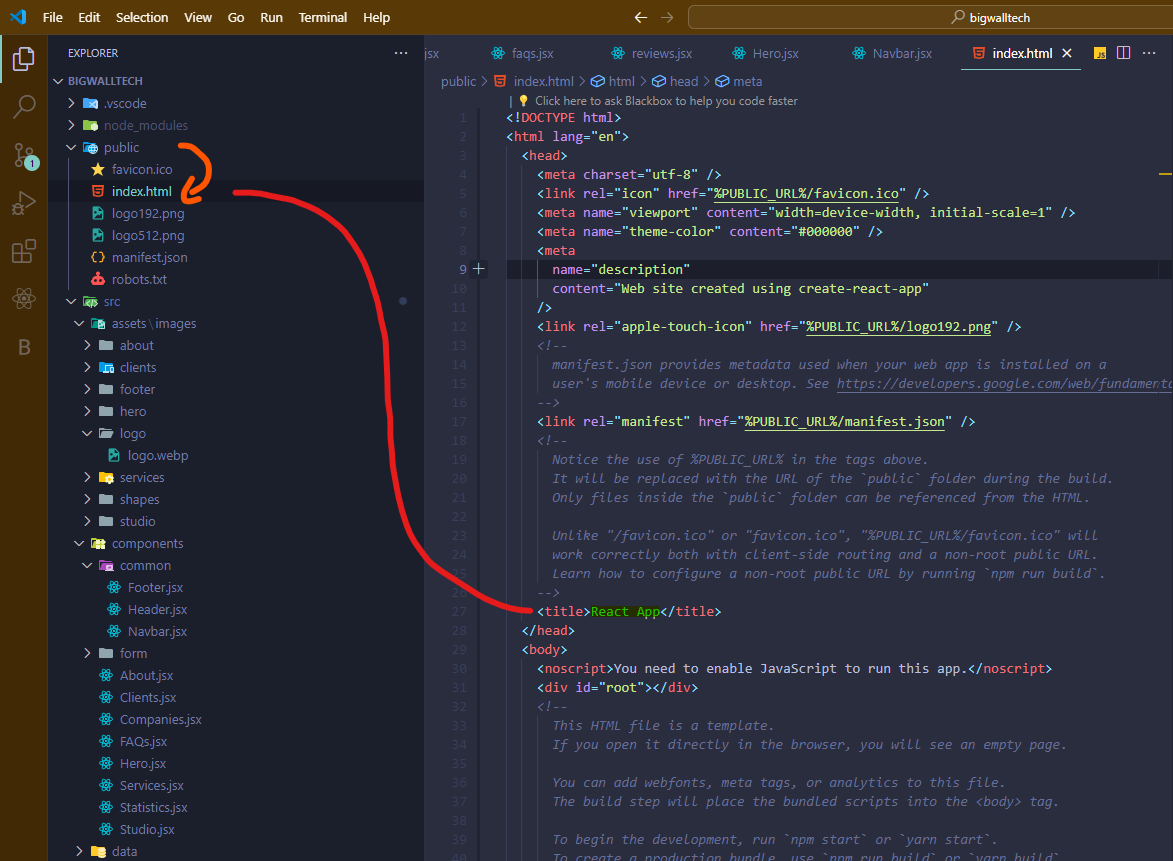This screenshot has width=1173, height=861.
Task: Expand the services folder
Action: (x=141, y=477)
